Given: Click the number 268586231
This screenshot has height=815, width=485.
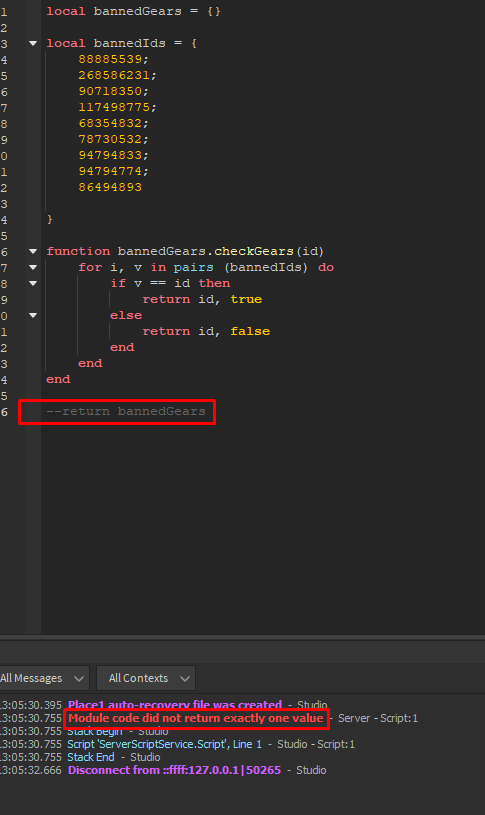Looking at the screenshot, I should click(x=114, y=75).
